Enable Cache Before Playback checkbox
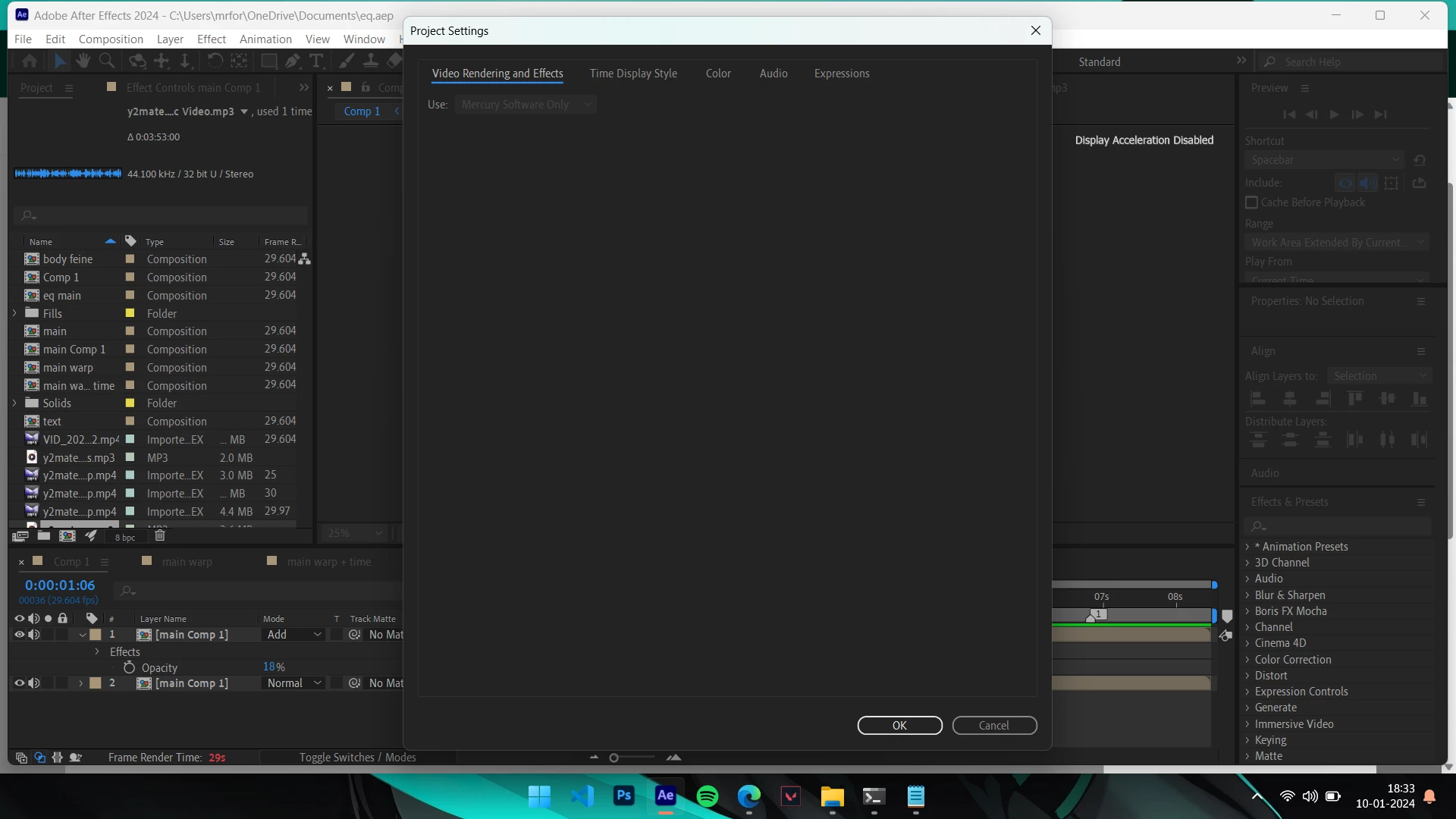Image resolution: width=1456 pixels, height=819 pixels. click(x=1252, y=202)
